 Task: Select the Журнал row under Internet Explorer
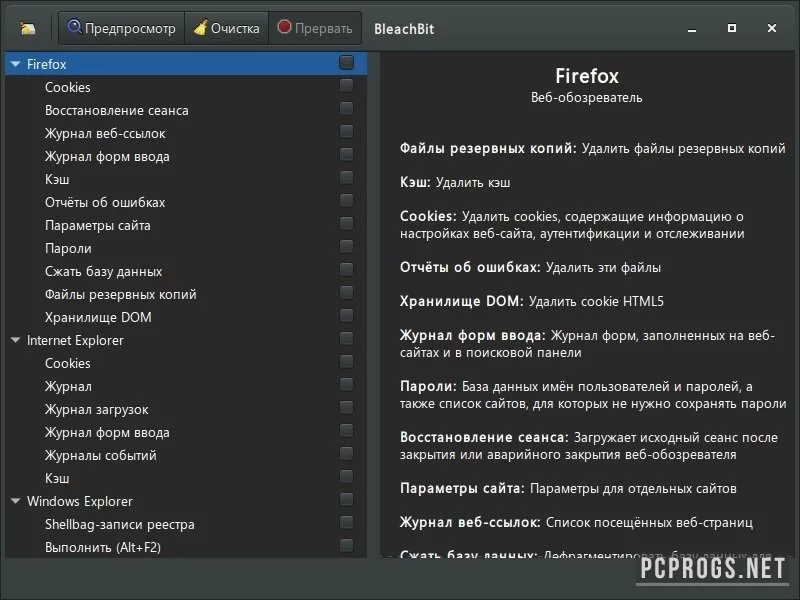[186, 386]
